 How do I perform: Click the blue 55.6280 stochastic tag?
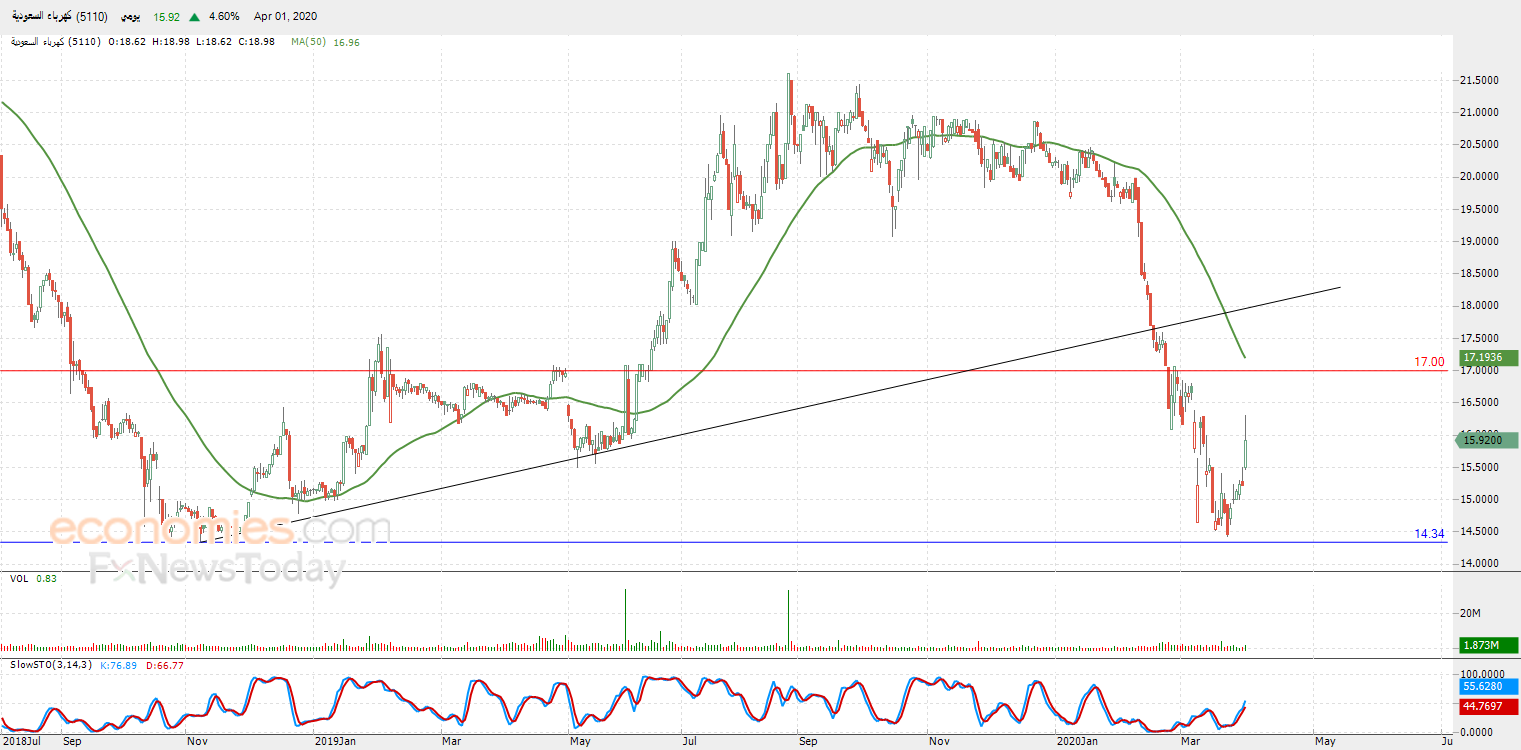1489,687
